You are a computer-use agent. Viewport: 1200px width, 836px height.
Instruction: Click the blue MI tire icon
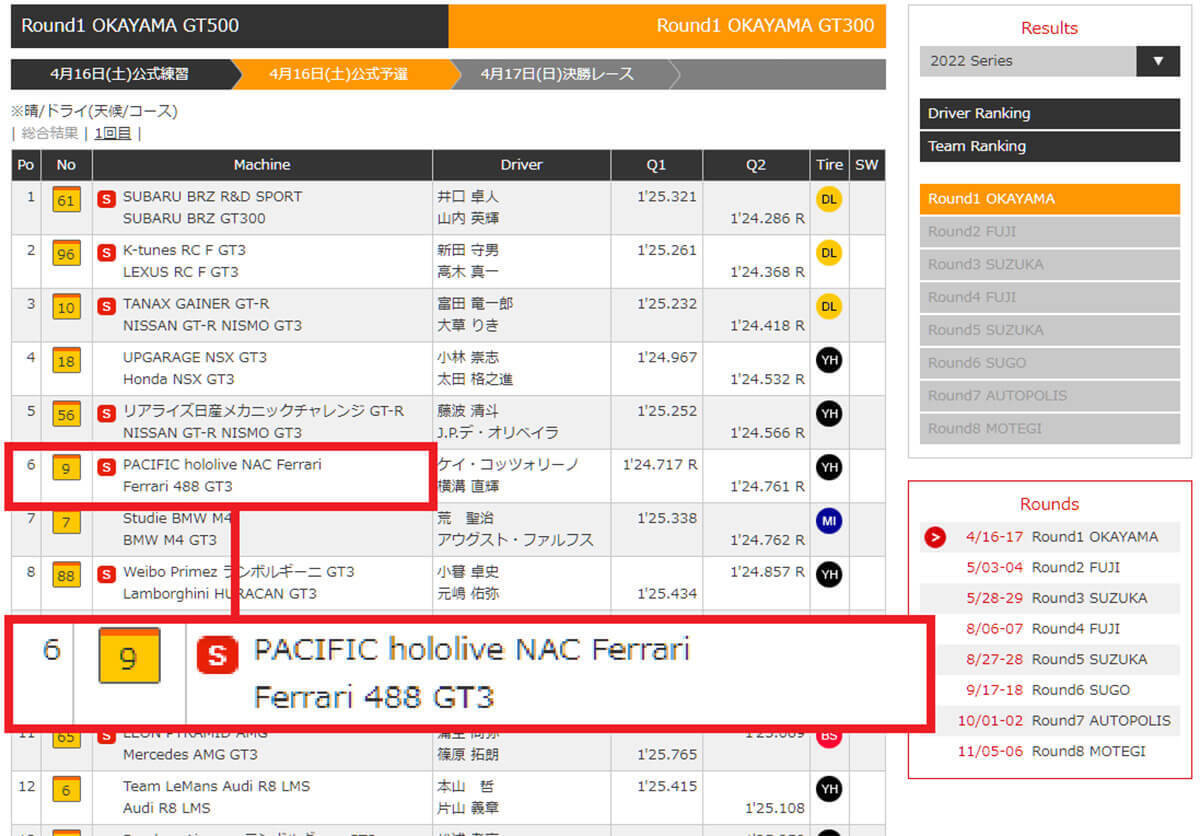coord(828,522)
